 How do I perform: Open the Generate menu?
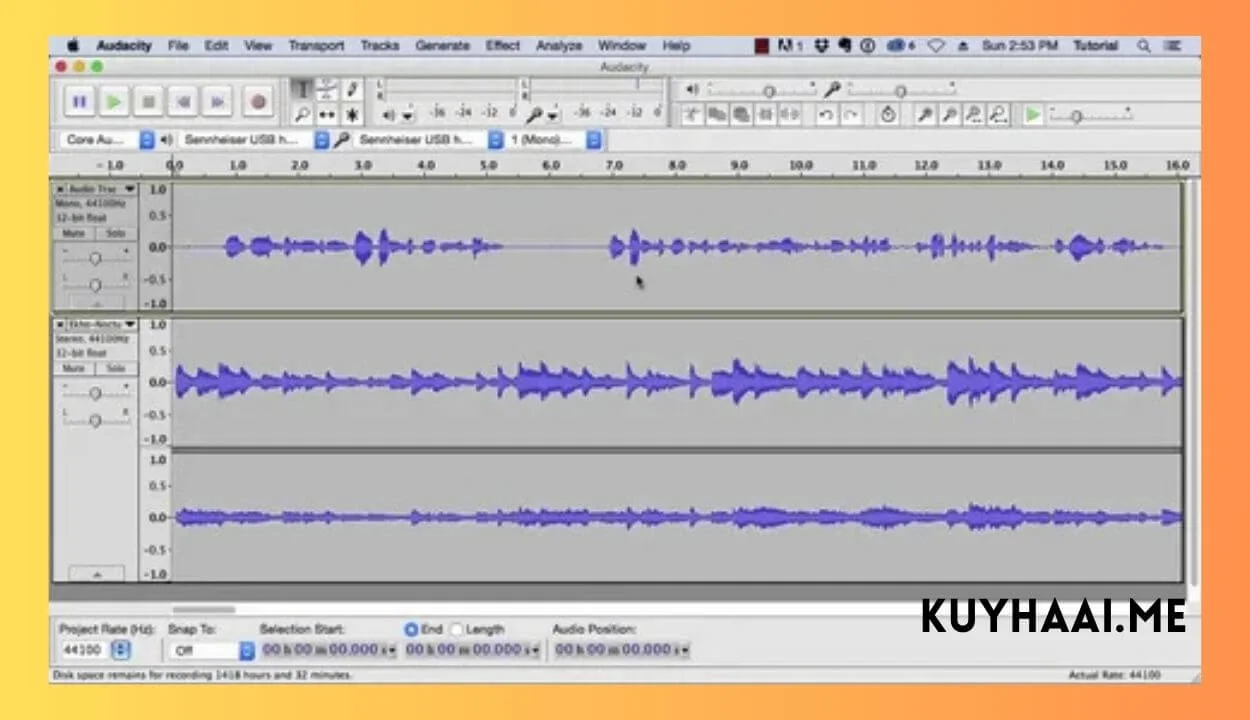[x=442, y=46]
